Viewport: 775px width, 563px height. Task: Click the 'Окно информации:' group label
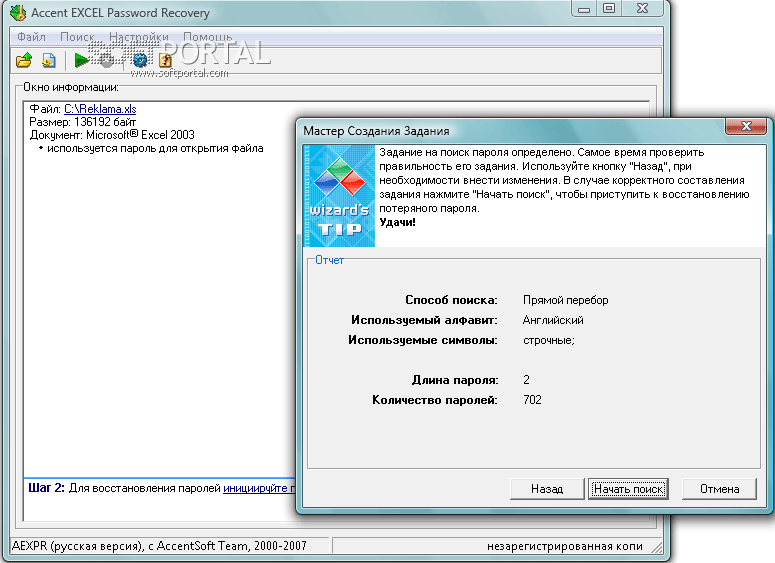[71, 87]
